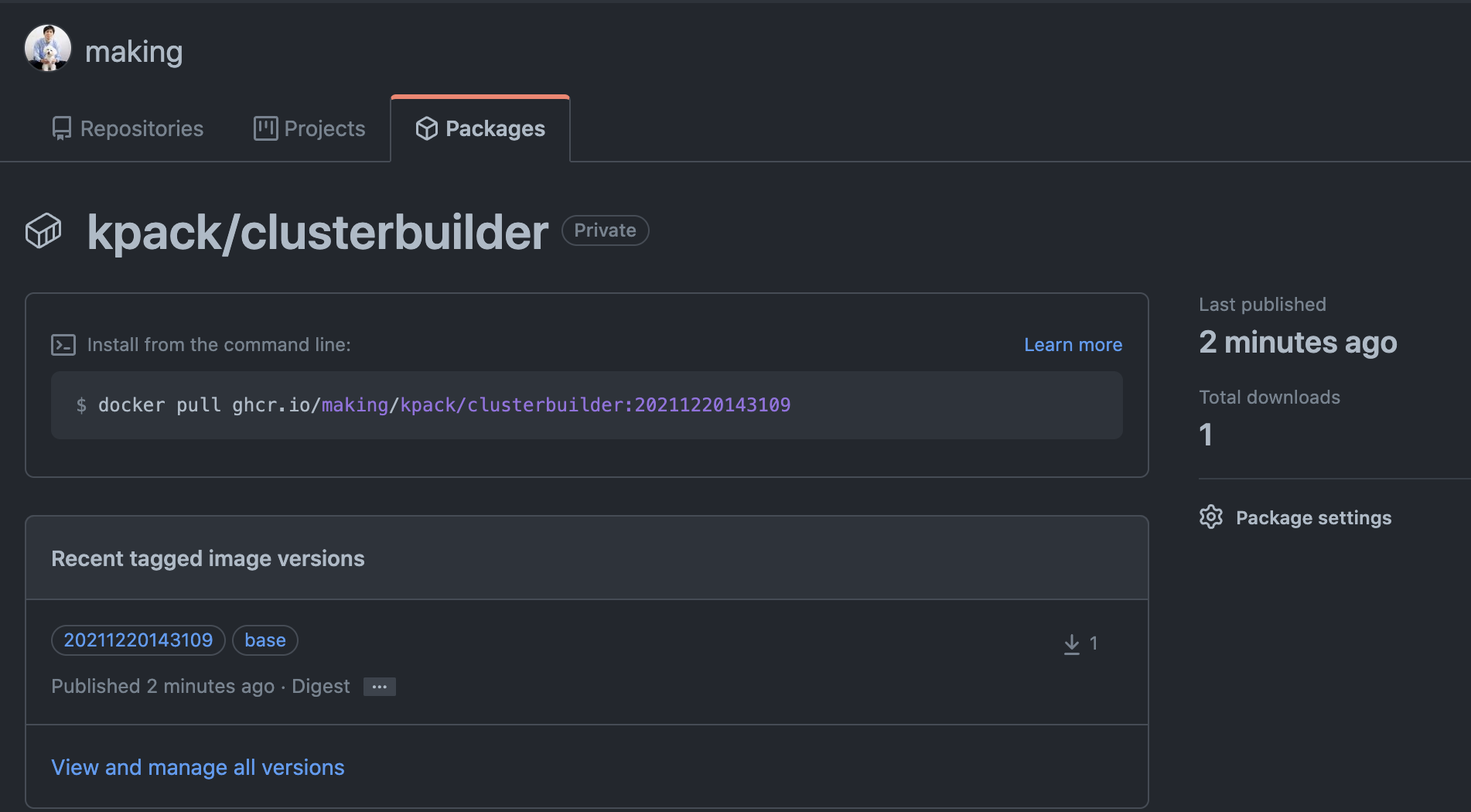The height and width of the screenshot is (812, 1471).
Task: Click the docker pull command text box
Action: (x=587, y=405)
